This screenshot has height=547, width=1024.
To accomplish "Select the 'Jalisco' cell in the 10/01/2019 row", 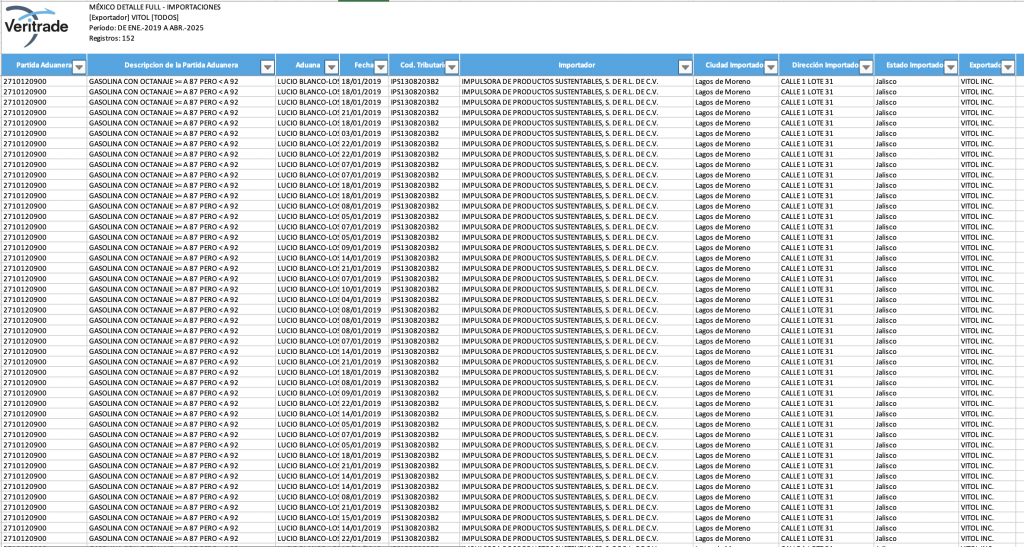I will tap(916, 289).
